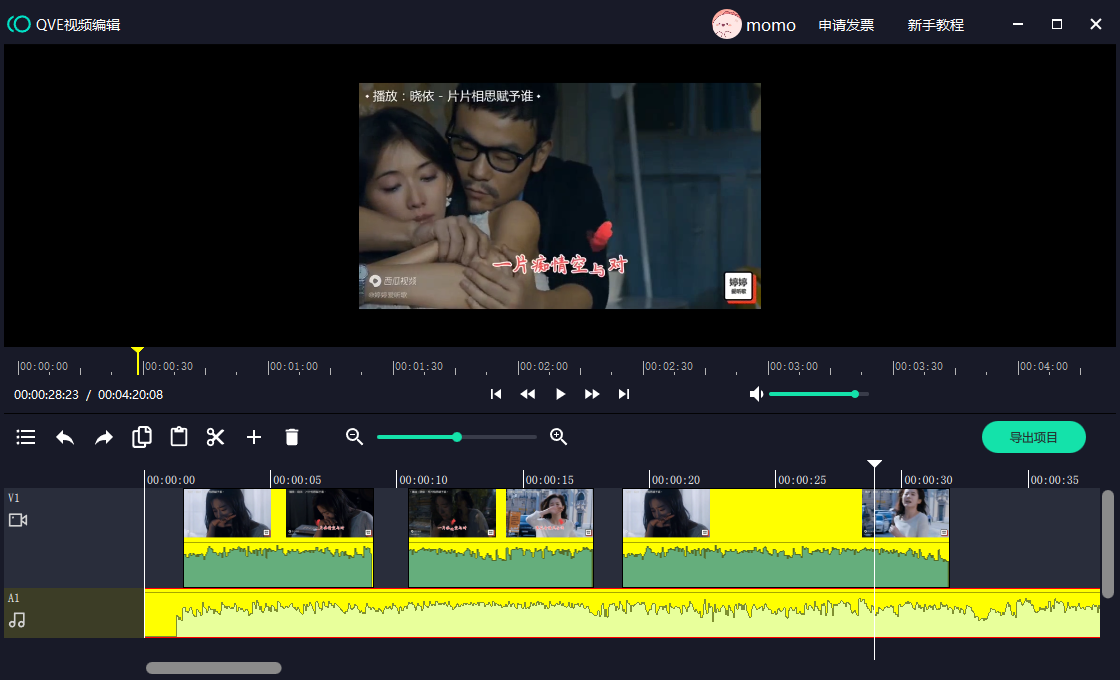Open the track list menu icon
Image resolution: width=1120 pixels, height=680 pixels.
pyautogui.click(x=26, y=437)
